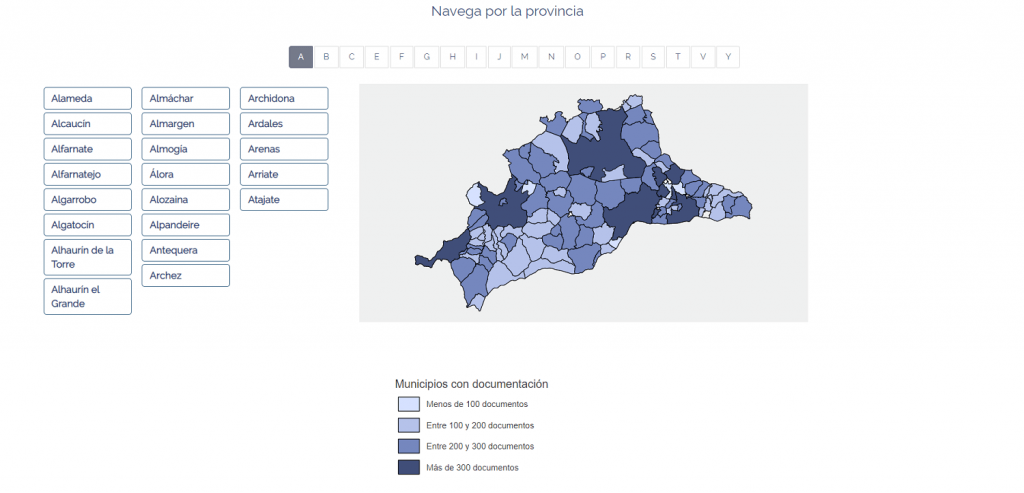Open the Alameda municipality link
Viewport: 1024px width, 493px height.
coord(88,98)
